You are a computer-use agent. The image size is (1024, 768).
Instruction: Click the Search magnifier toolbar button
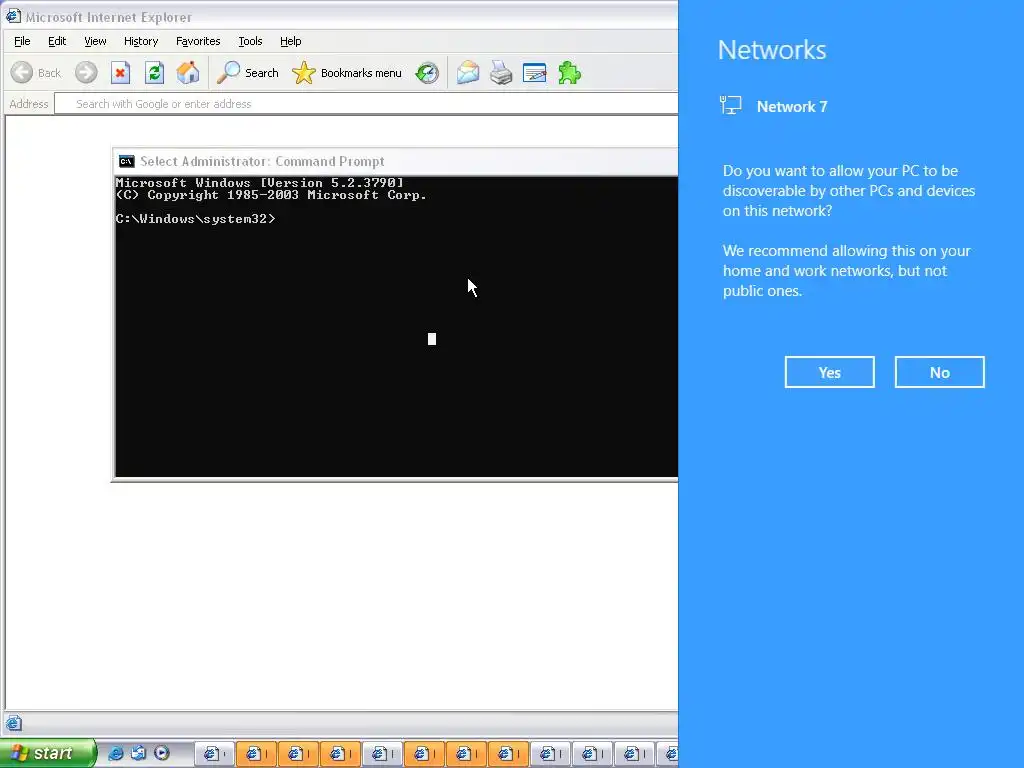click(248, 73)
